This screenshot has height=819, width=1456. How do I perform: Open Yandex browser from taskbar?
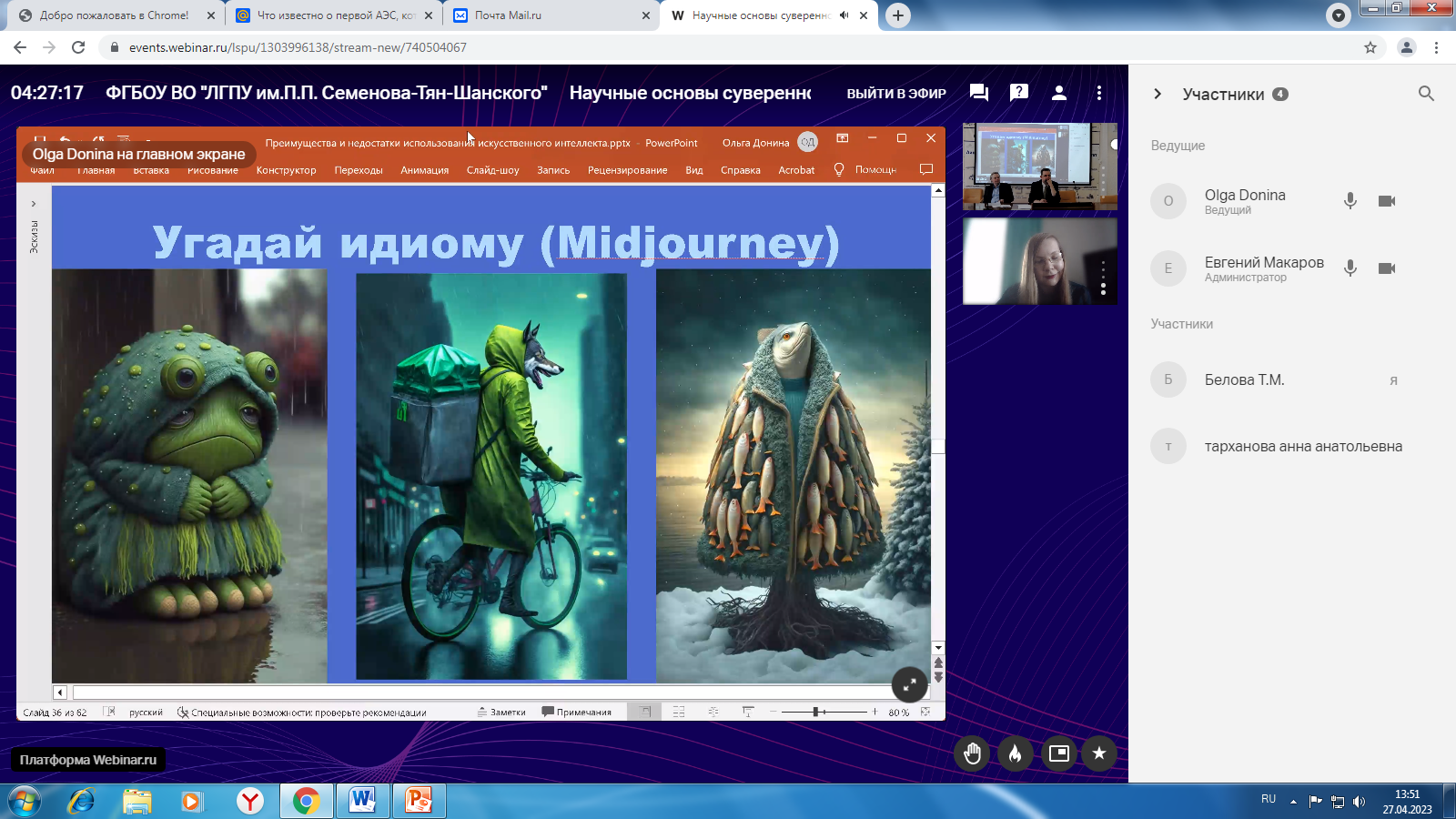[250, 801]
